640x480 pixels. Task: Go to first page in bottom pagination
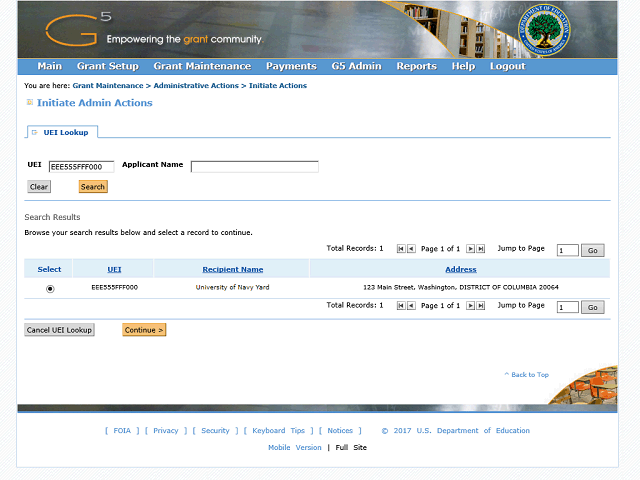coord(401,306)
